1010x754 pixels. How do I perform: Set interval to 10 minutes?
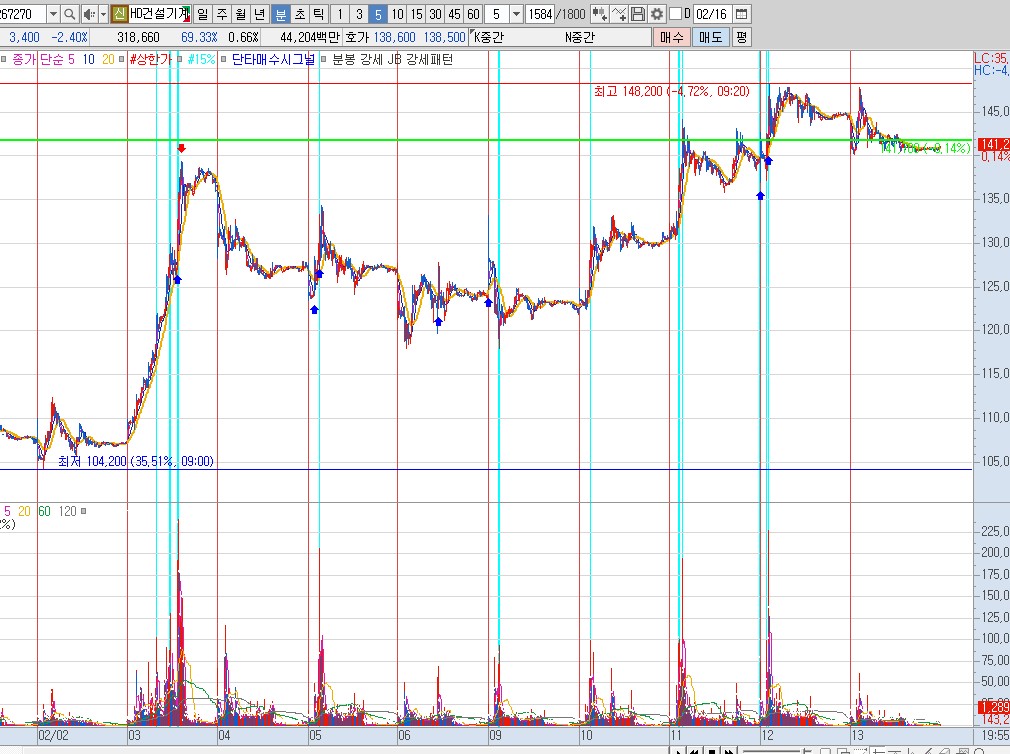397,14
